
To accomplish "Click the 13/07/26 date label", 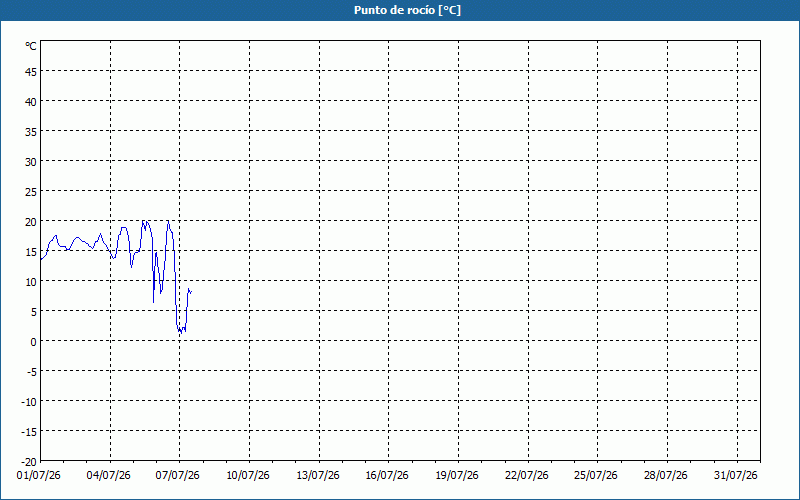I will [318, 476].
